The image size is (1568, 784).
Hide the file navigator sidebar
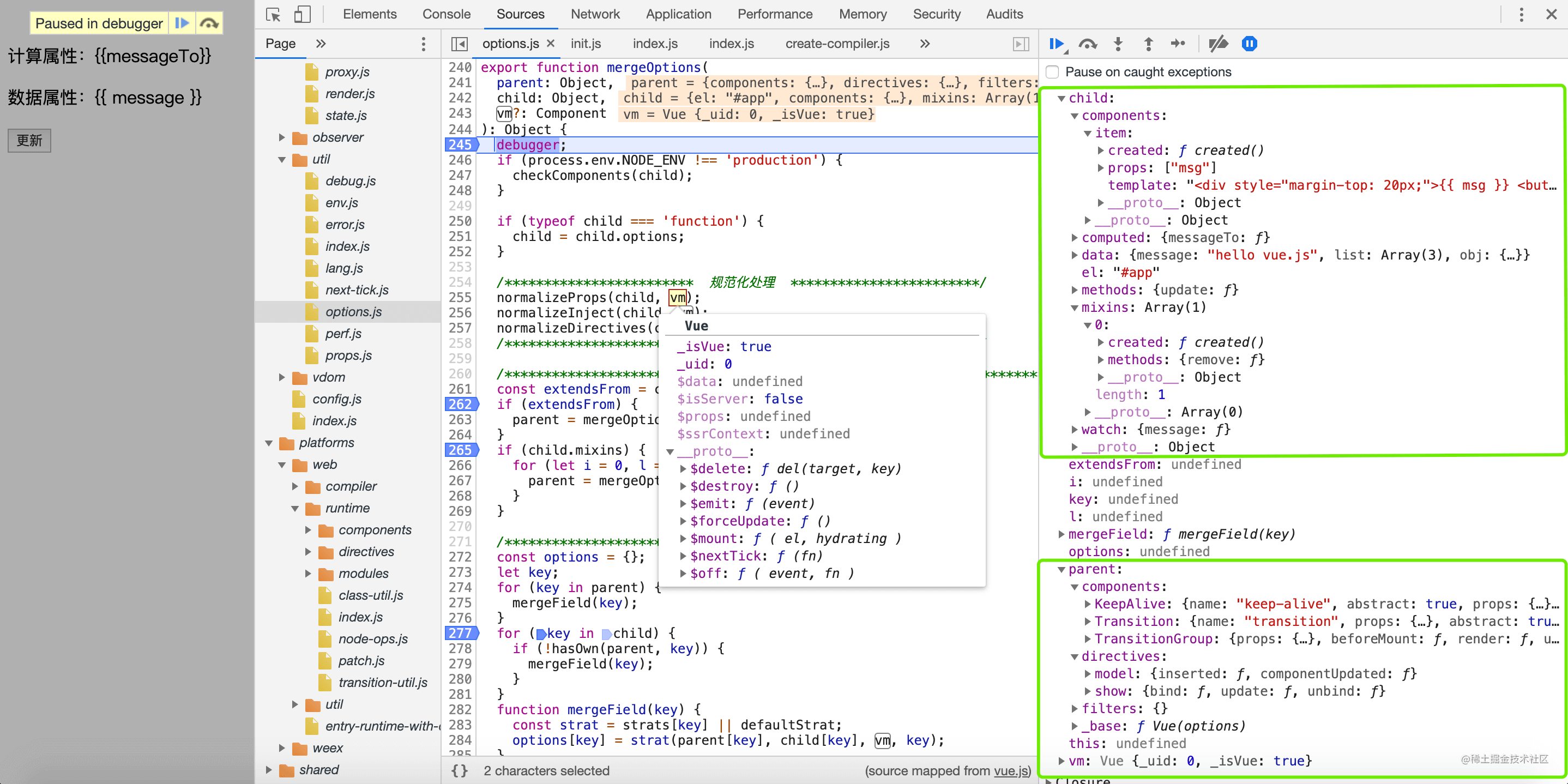[460, 44]
